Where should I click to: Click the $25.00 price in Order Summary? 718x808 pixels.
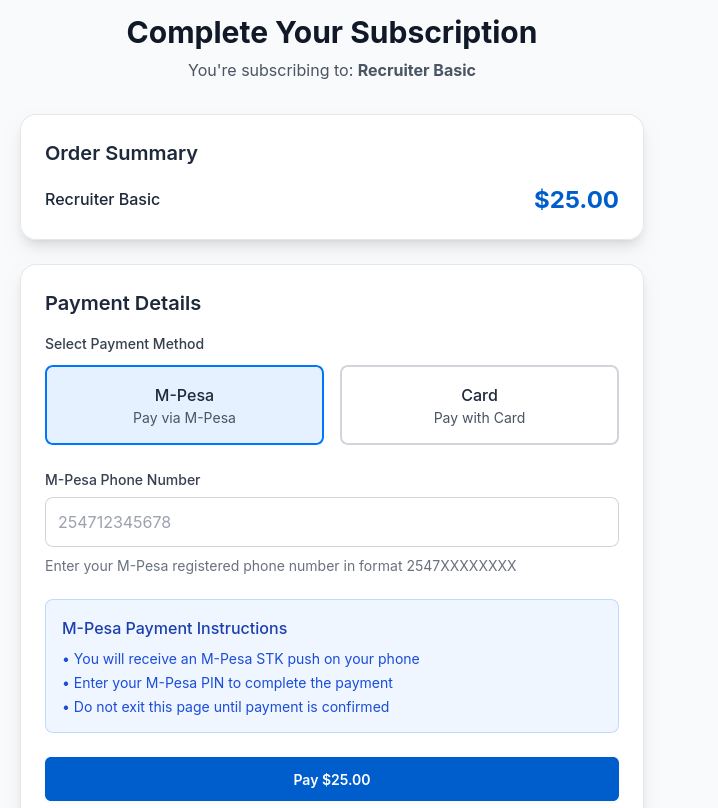click(576, 199)
